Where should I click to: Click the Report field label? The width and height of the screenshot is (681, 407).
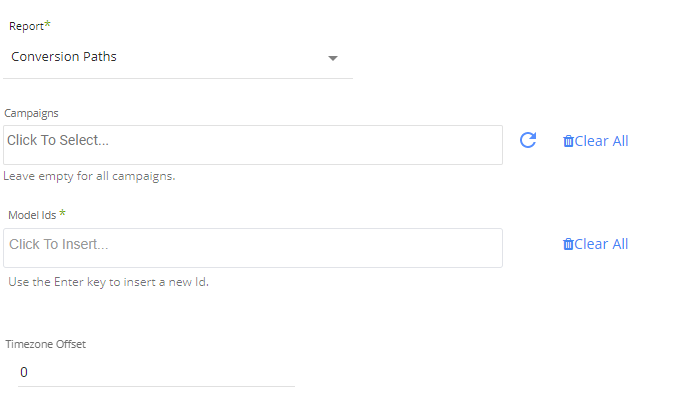26,26
